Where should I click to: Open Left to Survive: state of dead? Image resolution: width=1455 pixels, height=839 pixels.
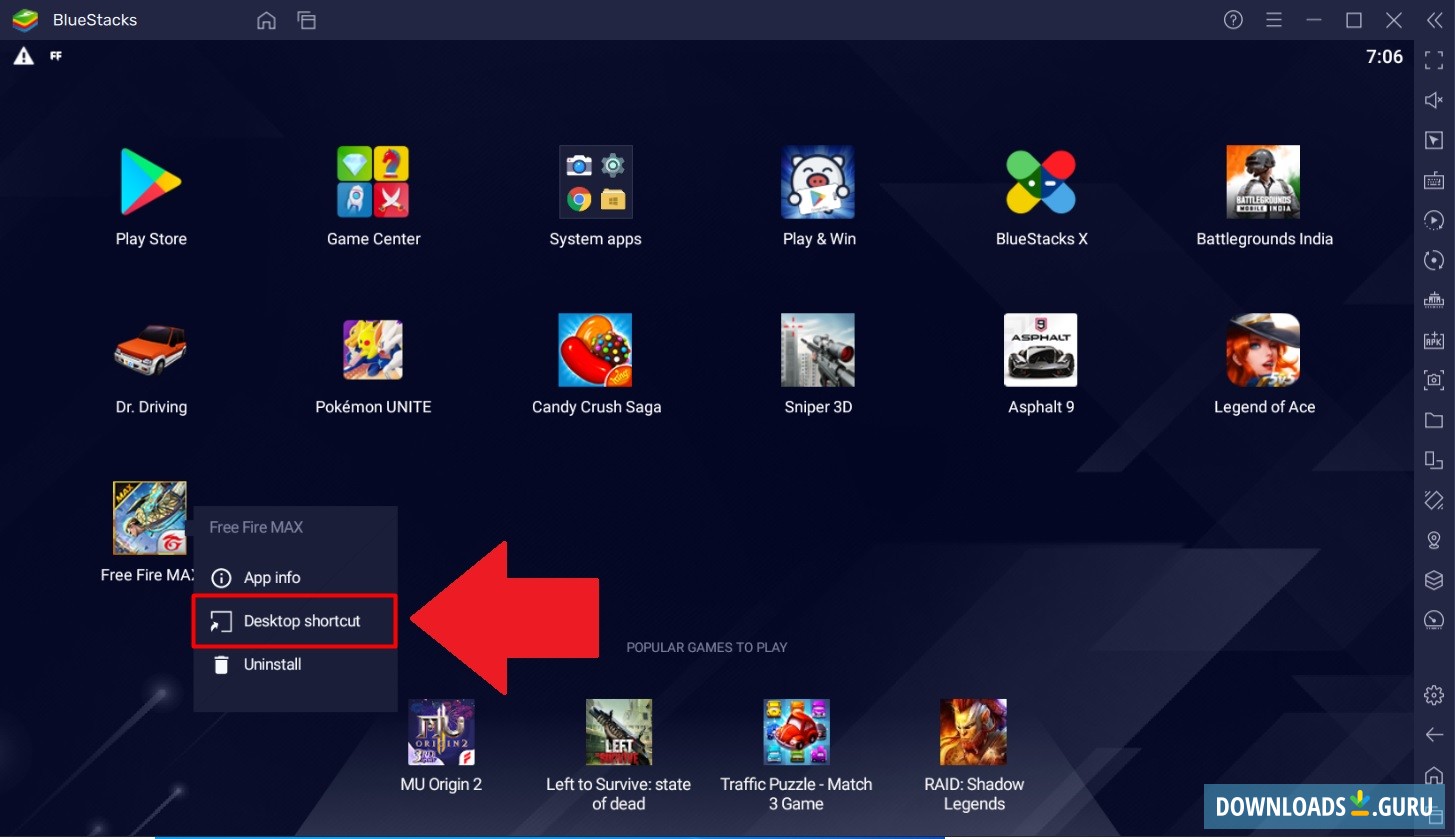pyautogui.click(x=619, y=732)
